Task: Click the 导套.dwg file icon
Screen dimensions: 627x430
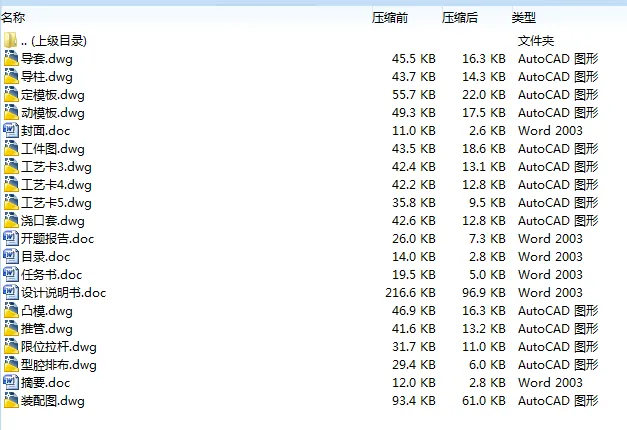Action: [11, 58]
